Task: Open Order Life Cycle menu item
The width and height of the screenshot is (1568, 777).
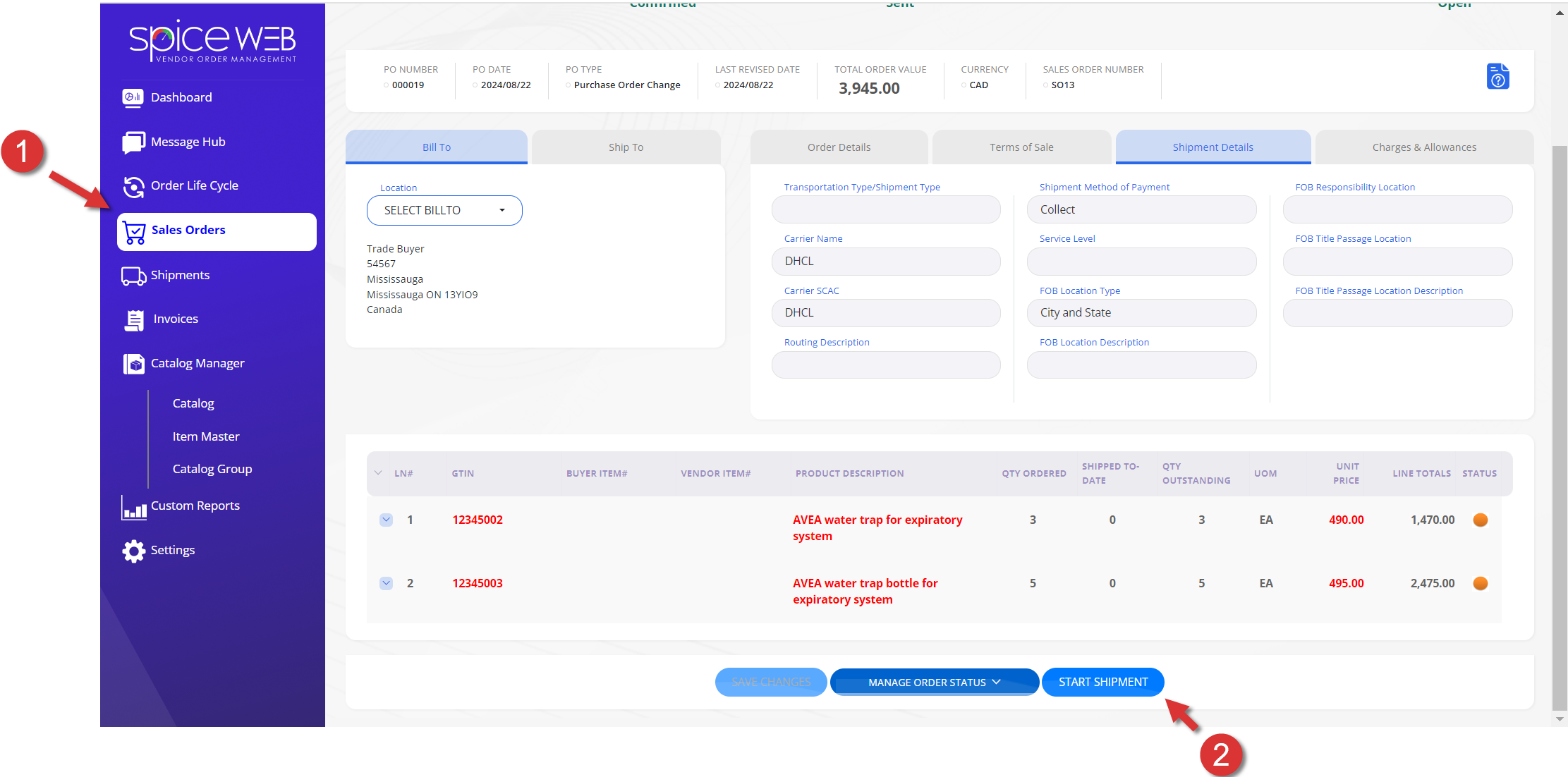Action: [x=195, y=185]
